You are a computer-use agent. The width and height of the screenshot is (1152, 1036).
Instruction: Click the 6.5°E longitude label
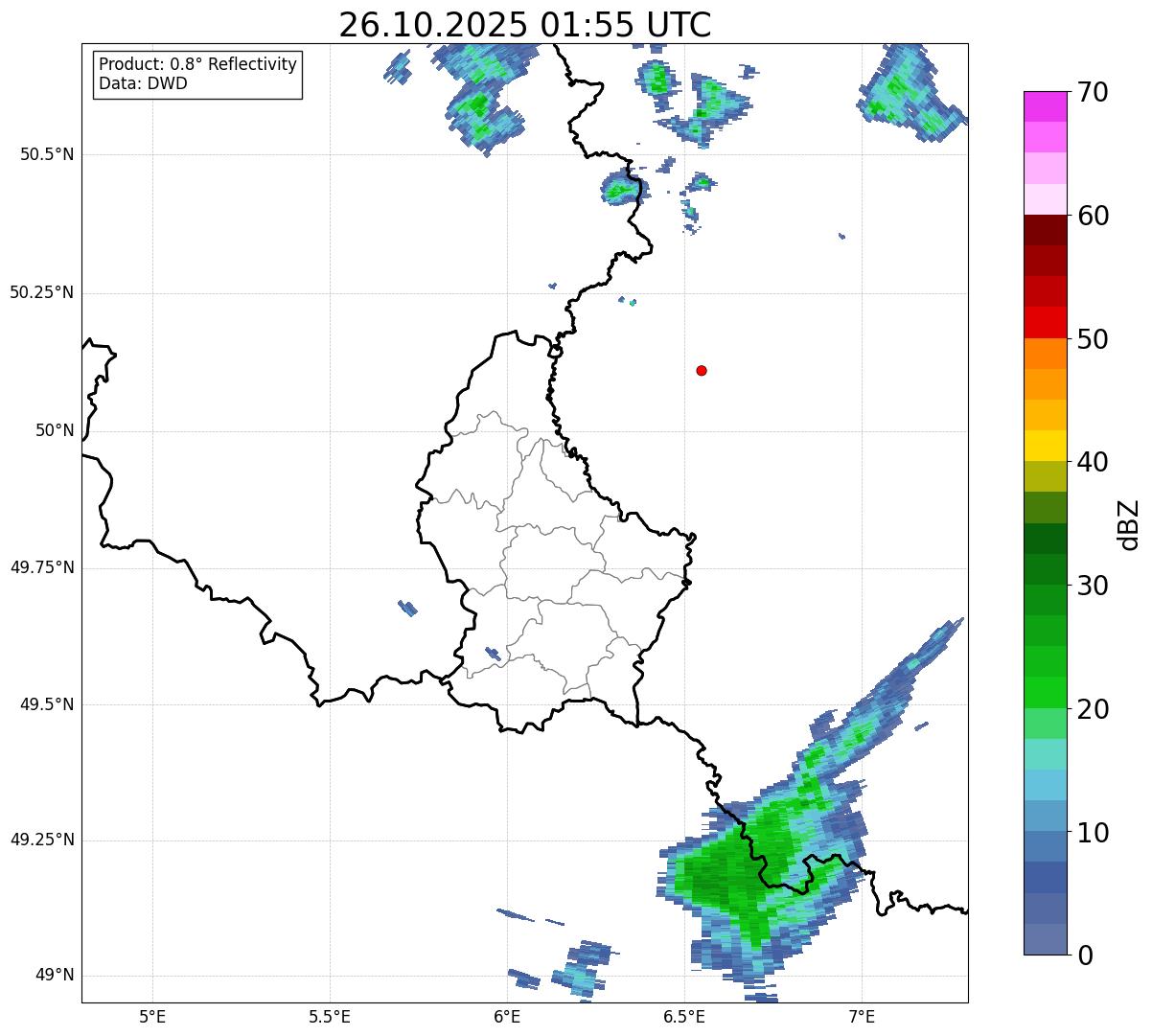pyautogui.click(x=684, y=1017)
